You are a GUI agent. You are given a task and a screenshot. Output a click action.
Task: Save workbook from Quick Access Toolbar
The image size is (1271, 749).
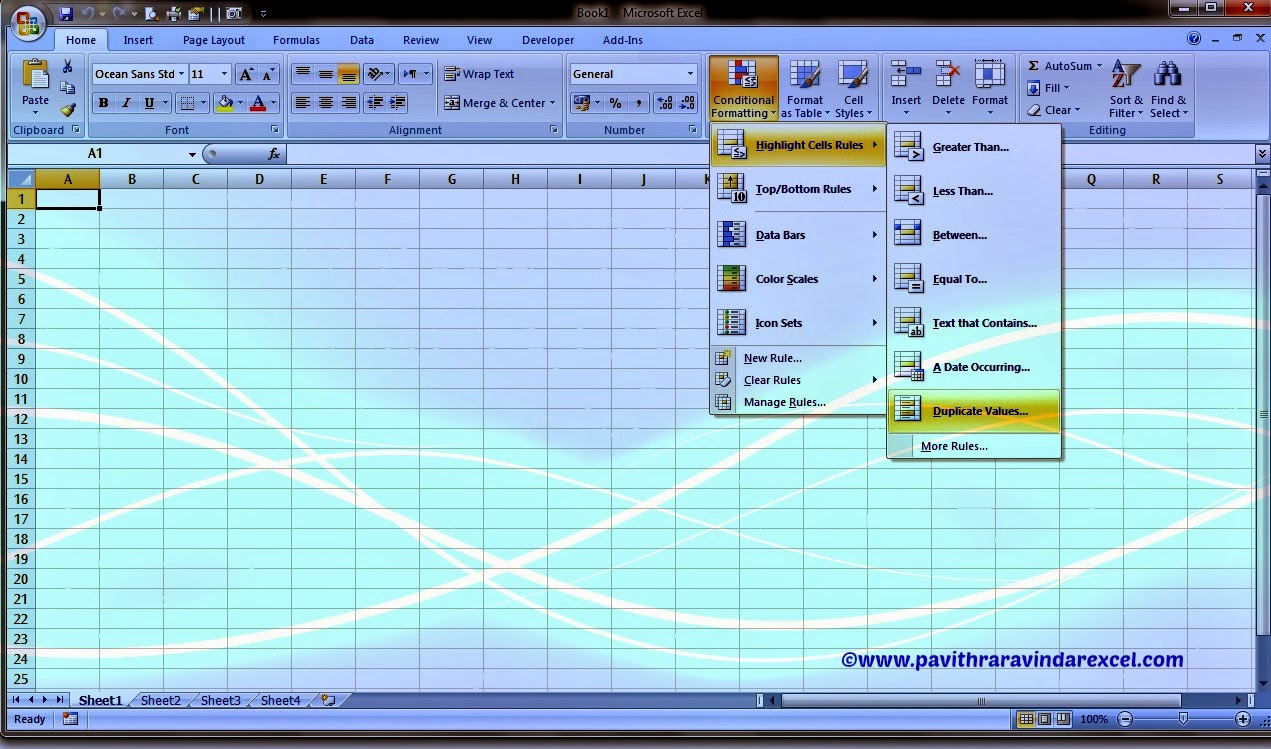pos(66,14)
